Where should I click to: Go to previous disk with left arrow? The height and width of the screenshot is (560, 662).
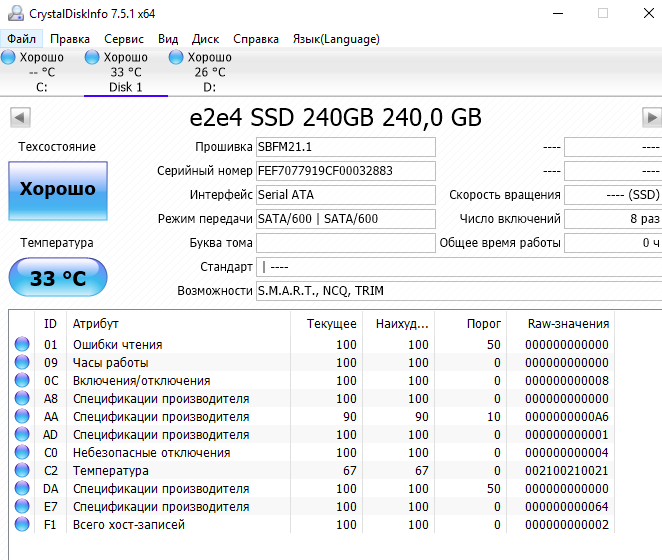coord(20,117)
